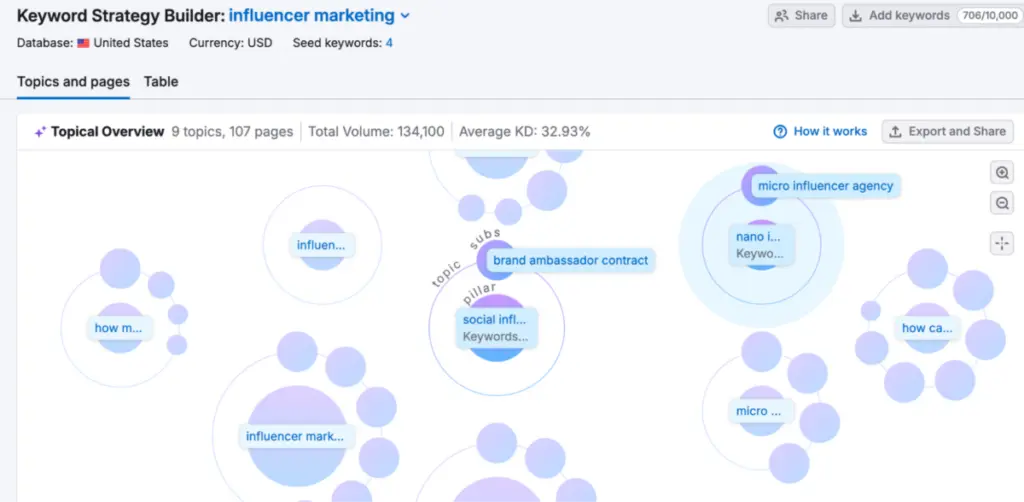1024x502 pixels.
Task: Click the Share button
Action: [x=801, y=16]
